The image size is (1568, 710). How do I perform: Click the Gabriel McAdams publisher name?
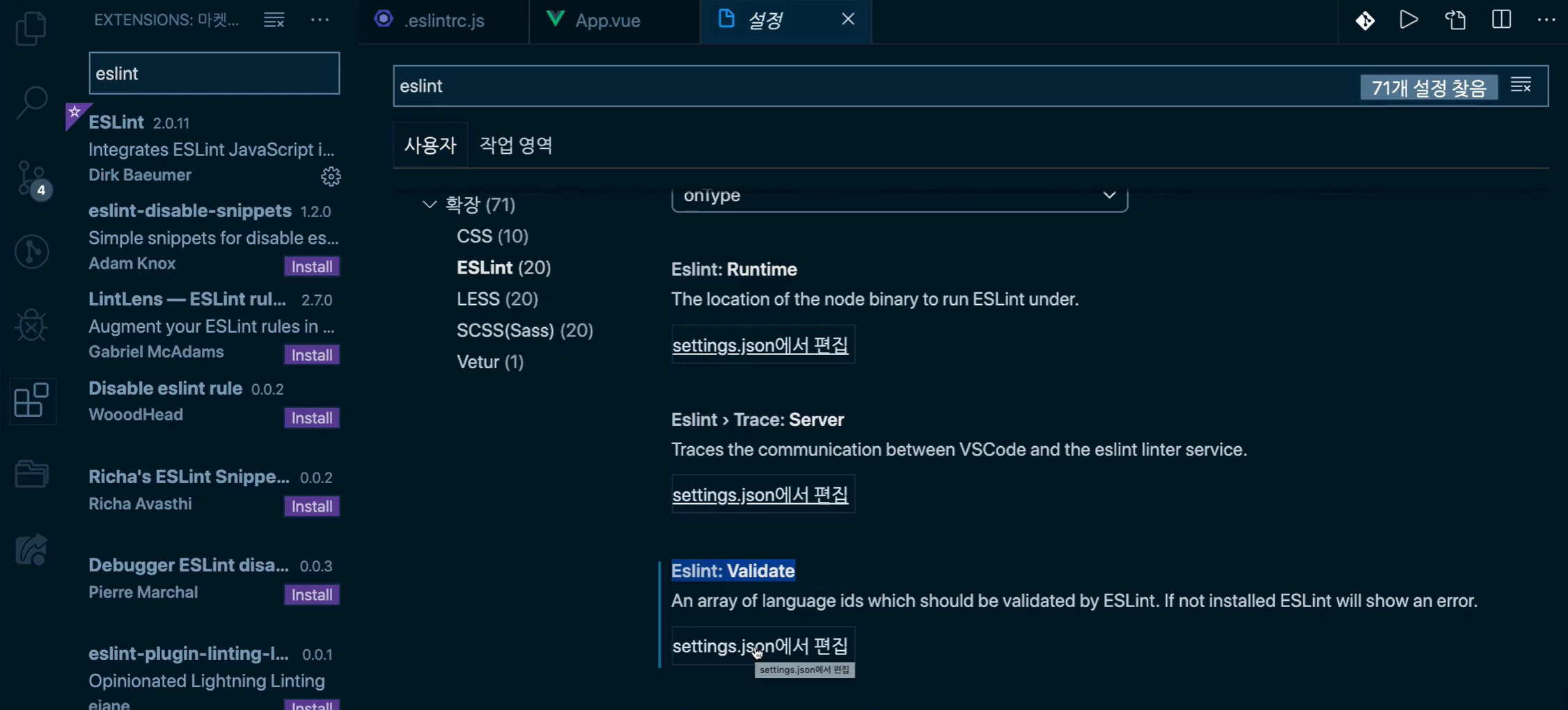[x=156, y=352]
